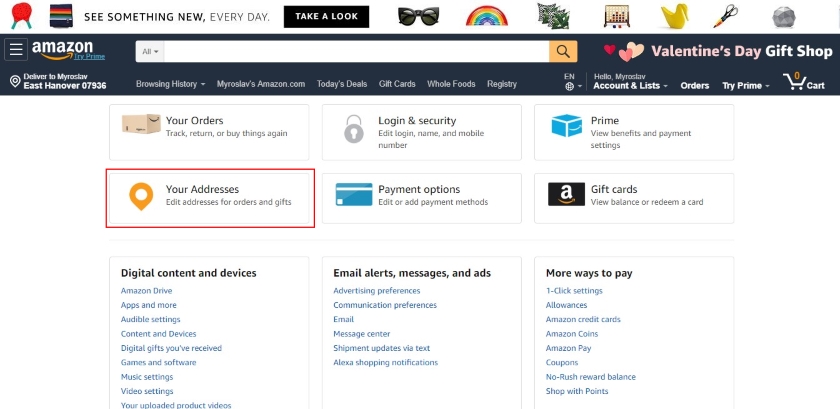The height and width of the screenshot is (409, 840).
Task: Open the Amazon Drive link
Action: coord(146,291)
